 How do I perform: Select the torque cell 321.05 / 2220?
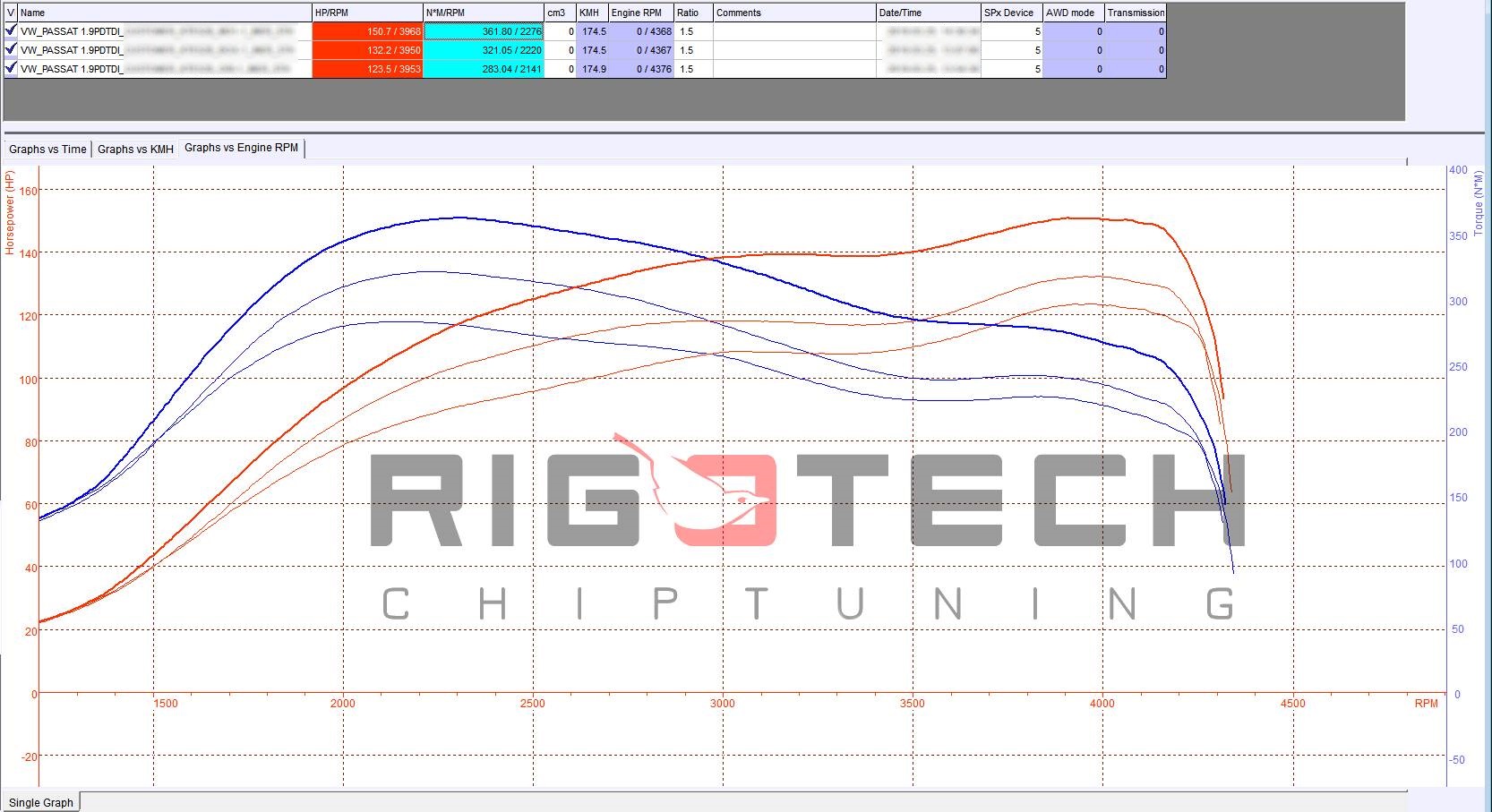click(x=484, y=50)
